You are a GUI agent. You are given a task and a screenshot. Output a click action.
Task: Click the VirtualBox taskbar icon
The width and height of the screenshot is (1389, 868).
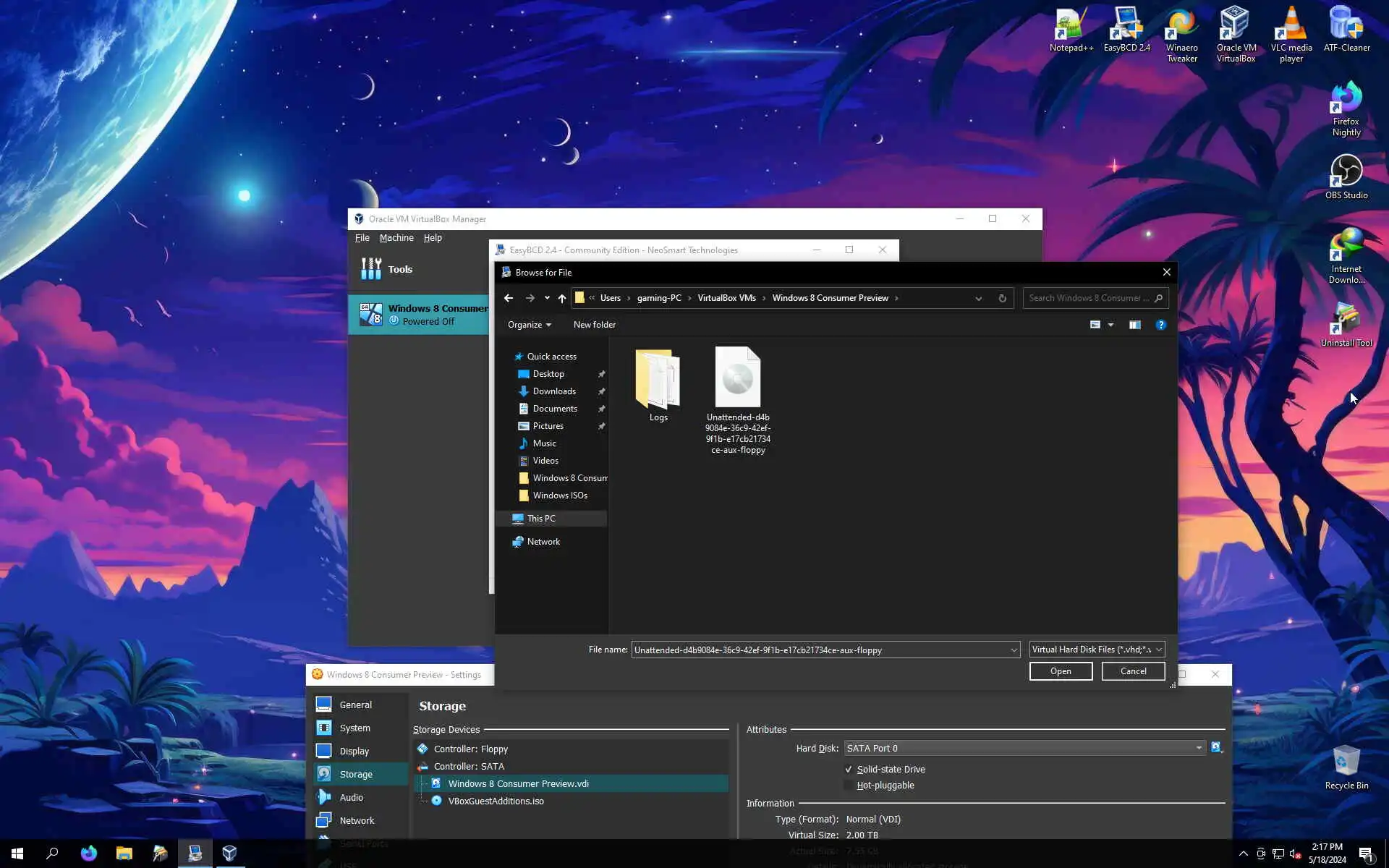[x=229, y=854]
